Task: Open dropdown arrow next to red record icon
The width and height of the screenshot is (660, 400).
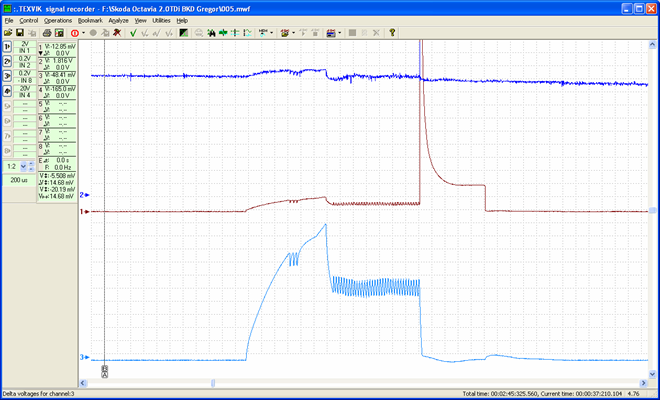Action: coord(83,33)
